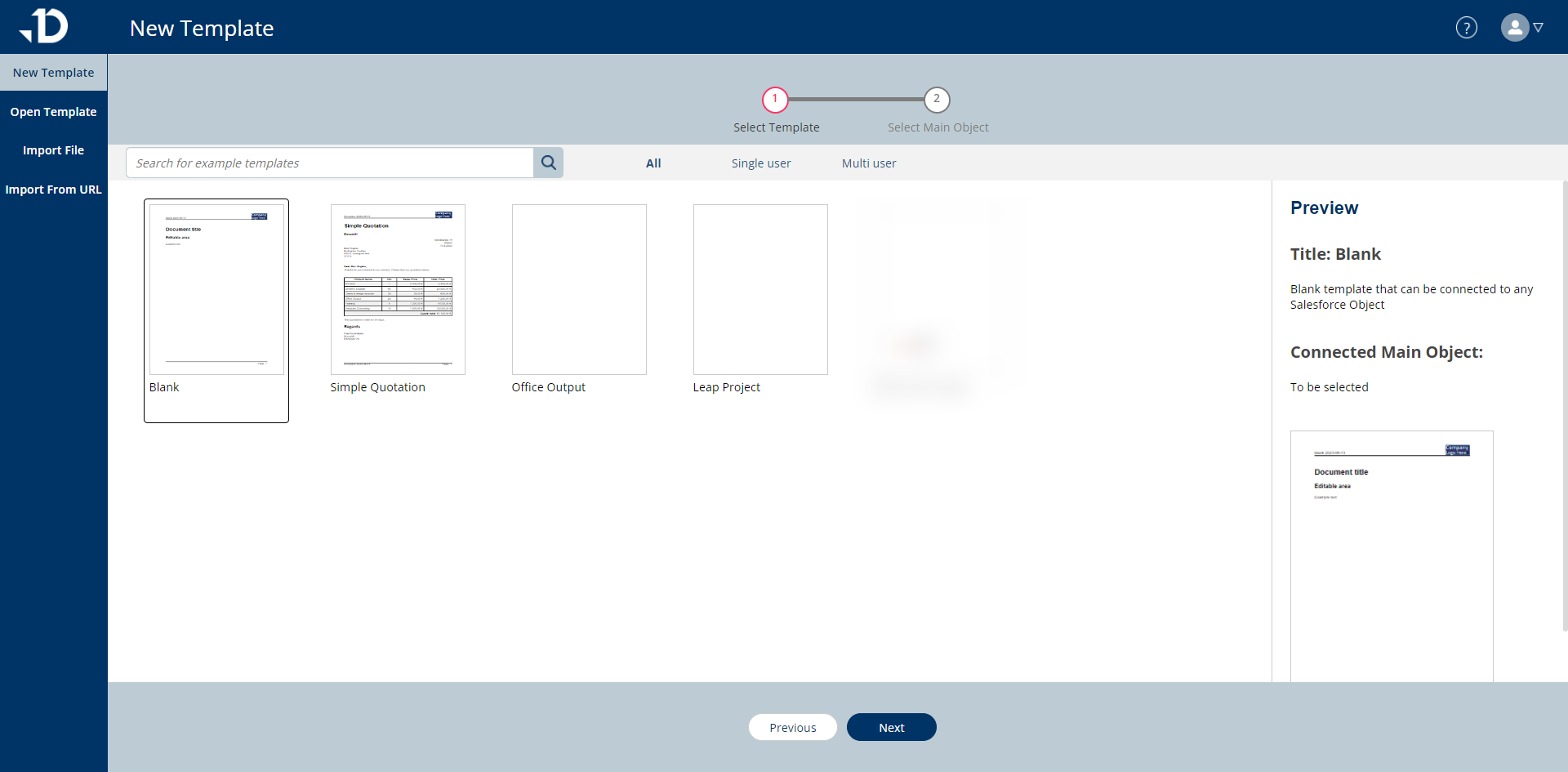
Task: Open the New Template sidebar item
Action: coord(53,73)
